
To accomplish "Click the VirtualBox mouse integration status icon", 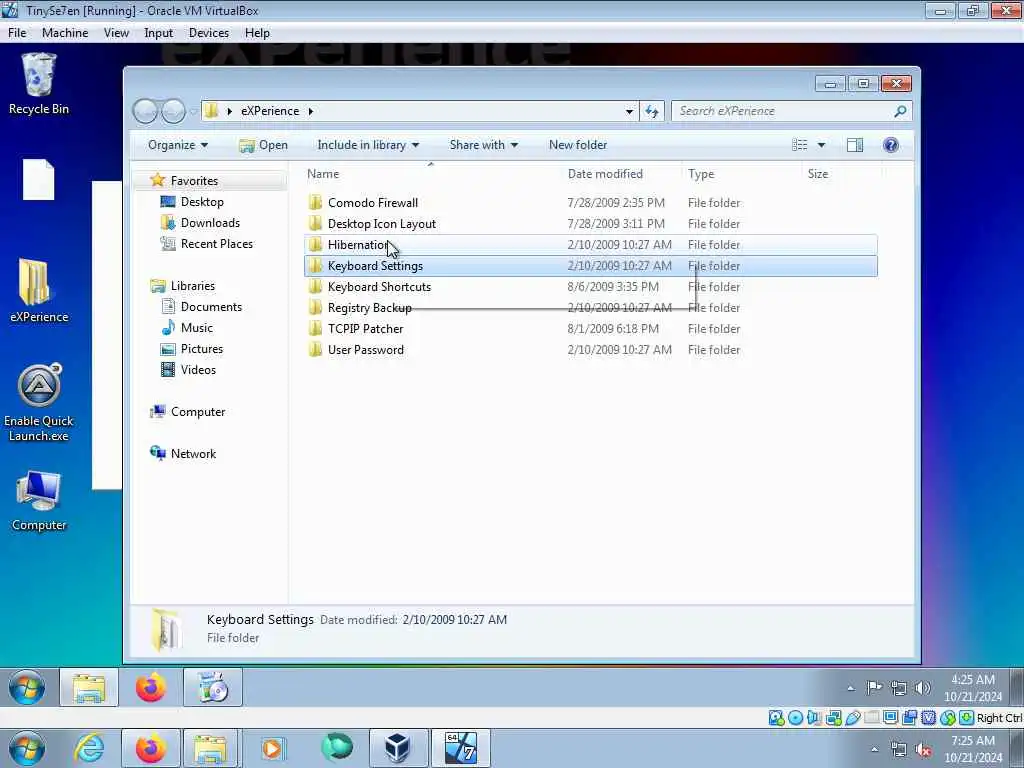I will pyautogui.click(x=948, y=718).
